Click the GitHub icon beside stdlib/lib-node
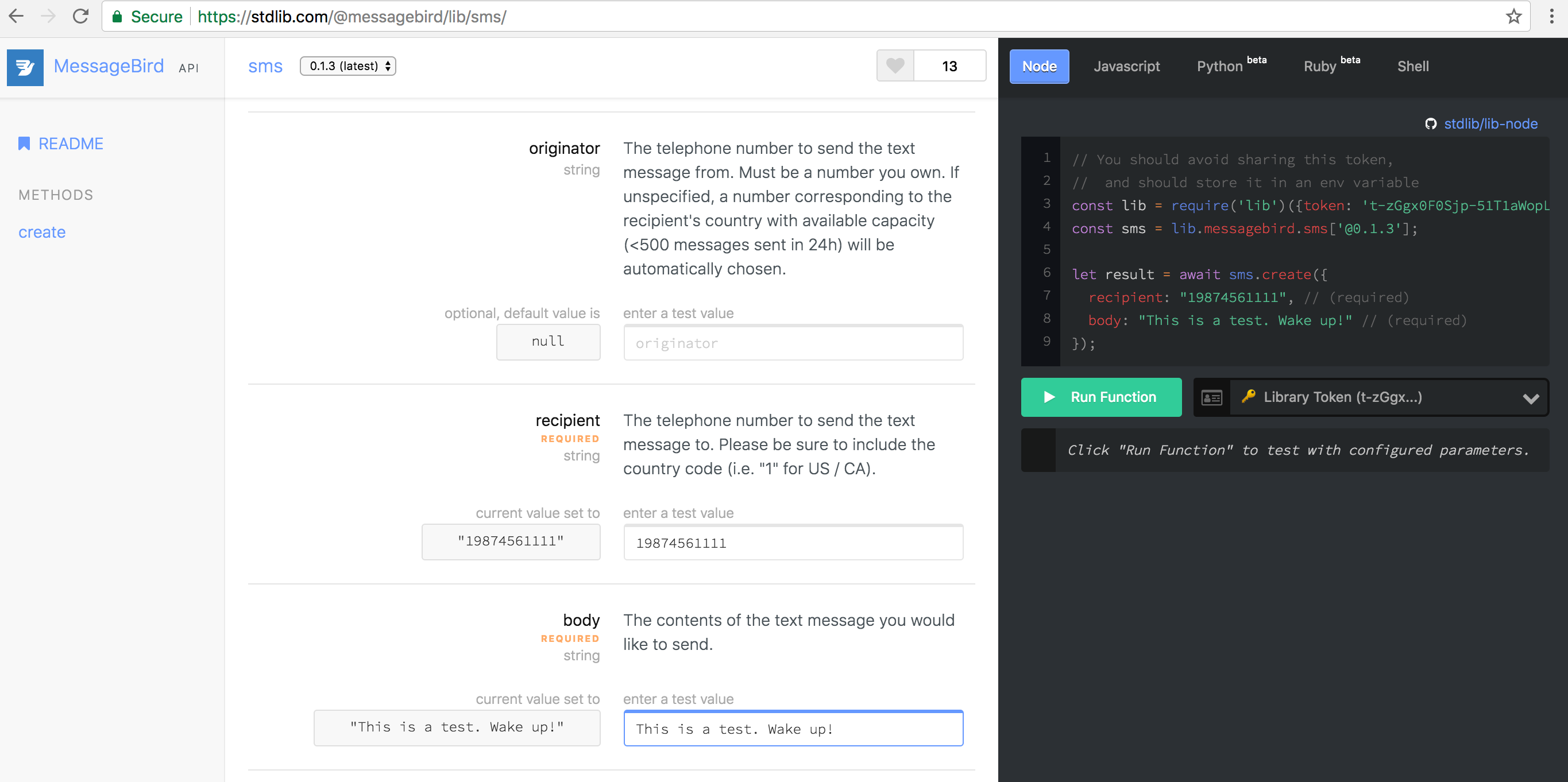The height and width of the screenshot is (782, 1568). [x=1430, y=124]
